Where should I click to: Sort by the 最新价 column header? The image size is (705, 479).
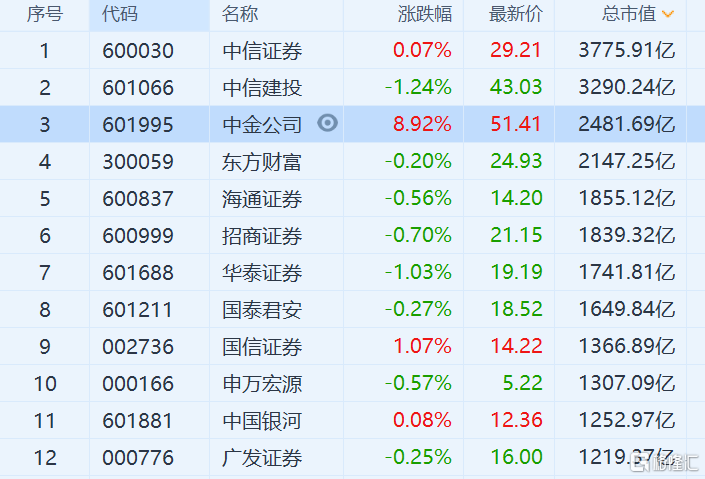(516, 14)
